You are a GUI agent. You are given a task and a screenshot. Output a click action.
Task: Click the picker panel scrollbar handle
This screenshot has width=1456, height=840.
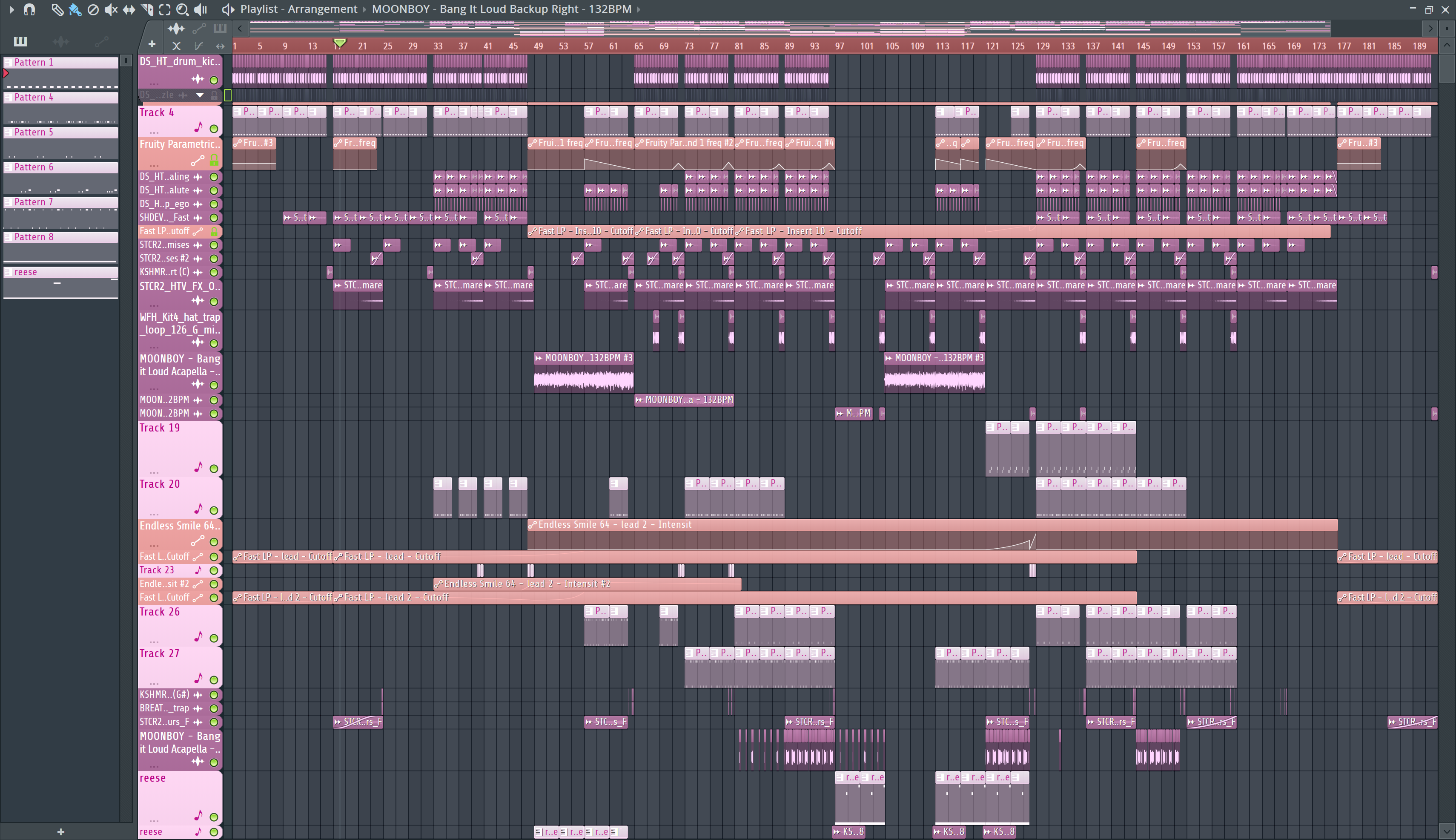[126, 60]
